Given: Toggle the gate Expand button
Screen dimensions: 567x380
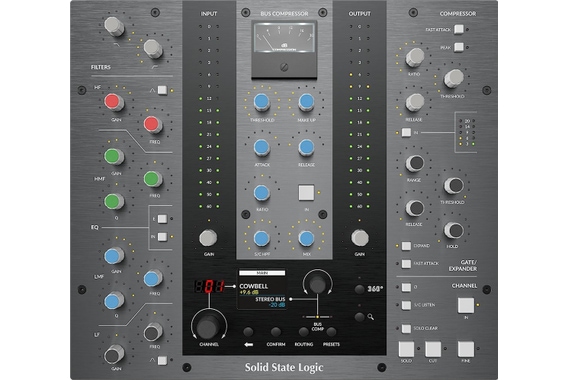Looking at the screenshot, I should (406, 246).
